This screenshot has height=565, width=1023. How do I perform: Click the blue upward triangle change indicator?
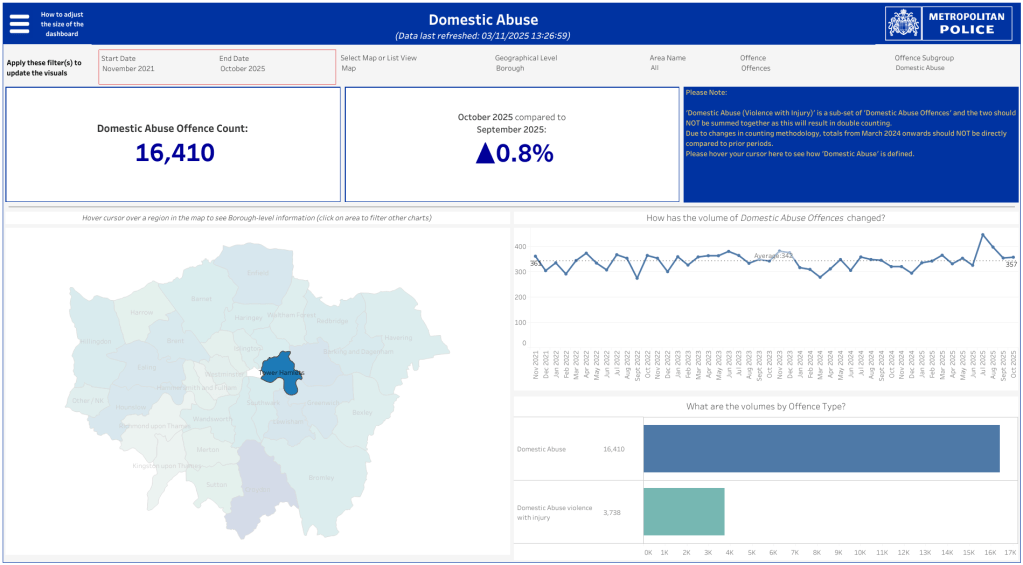coord(485,153)
